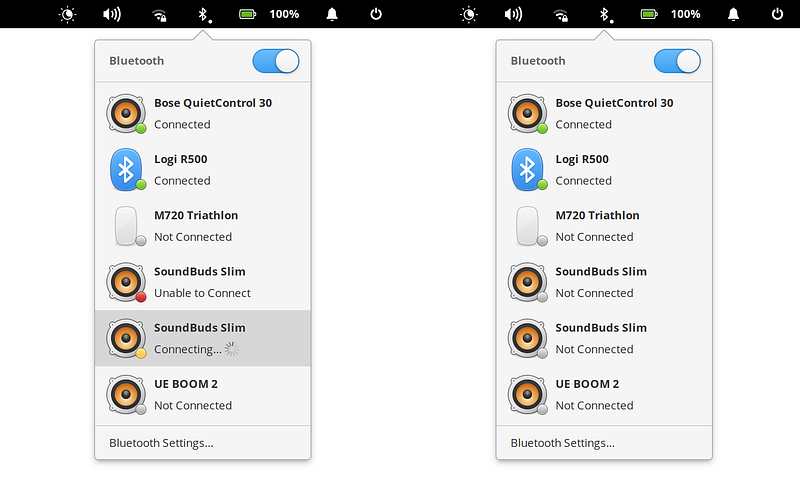Click 100% battery text in right panel
This screenshot has width=800, height=499.
click(686, 14)
